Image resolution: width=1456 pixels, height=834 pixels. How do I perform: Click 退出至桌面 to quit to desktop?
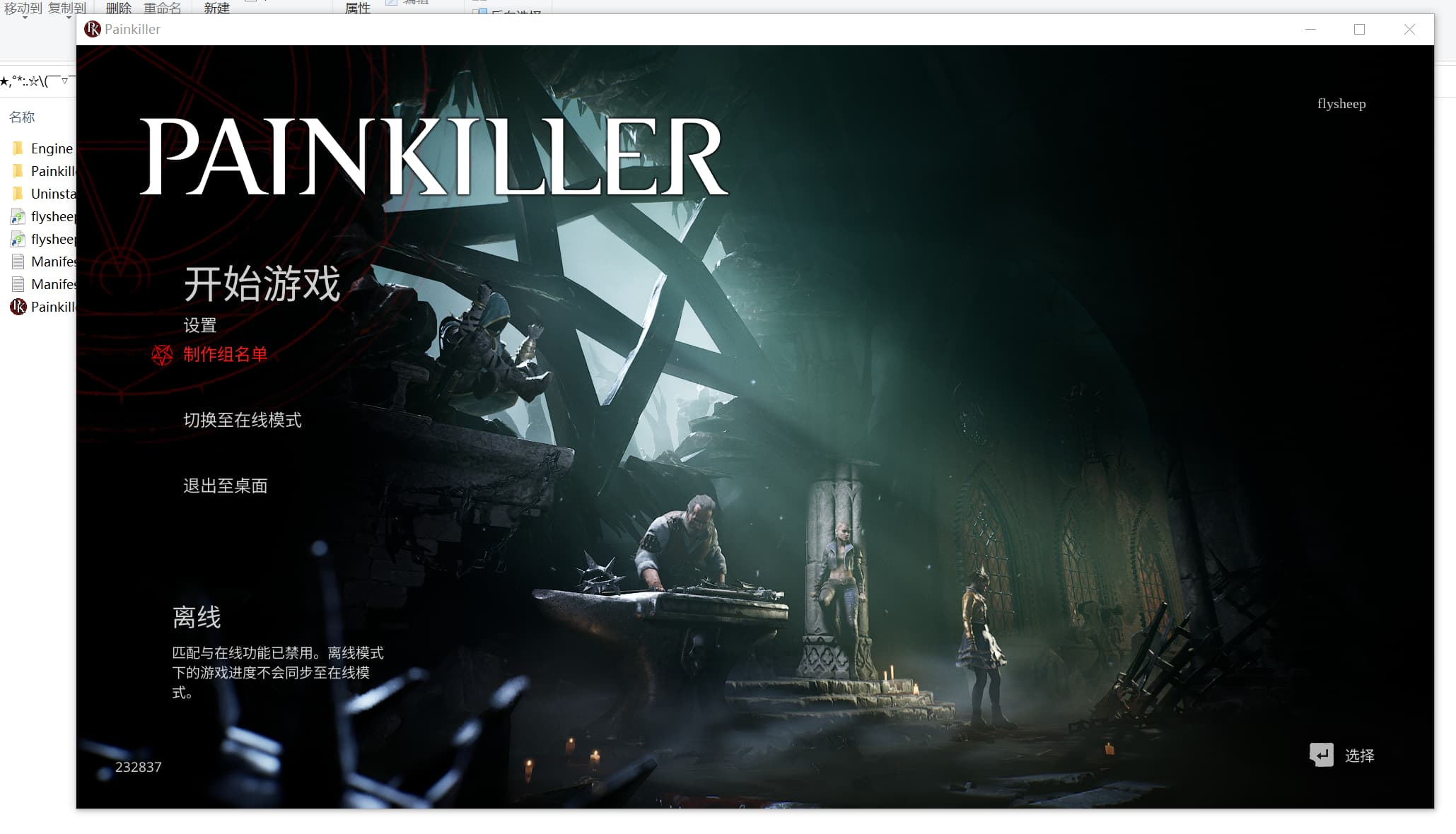coord(225,486)
